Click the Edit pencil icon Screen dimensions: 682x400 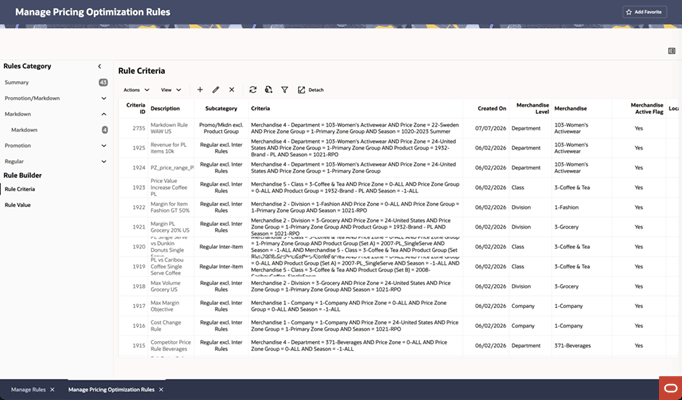click(216, 90)
